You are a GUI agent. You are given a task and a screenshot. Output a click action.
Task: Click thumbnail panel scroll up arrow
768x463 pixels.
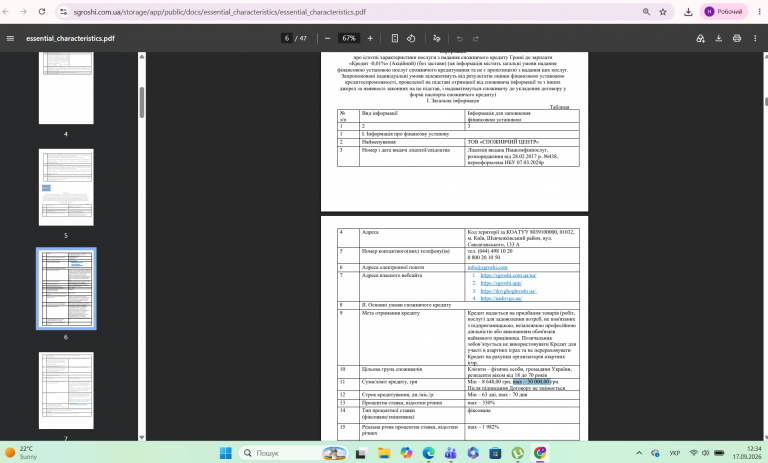[142, 56]
